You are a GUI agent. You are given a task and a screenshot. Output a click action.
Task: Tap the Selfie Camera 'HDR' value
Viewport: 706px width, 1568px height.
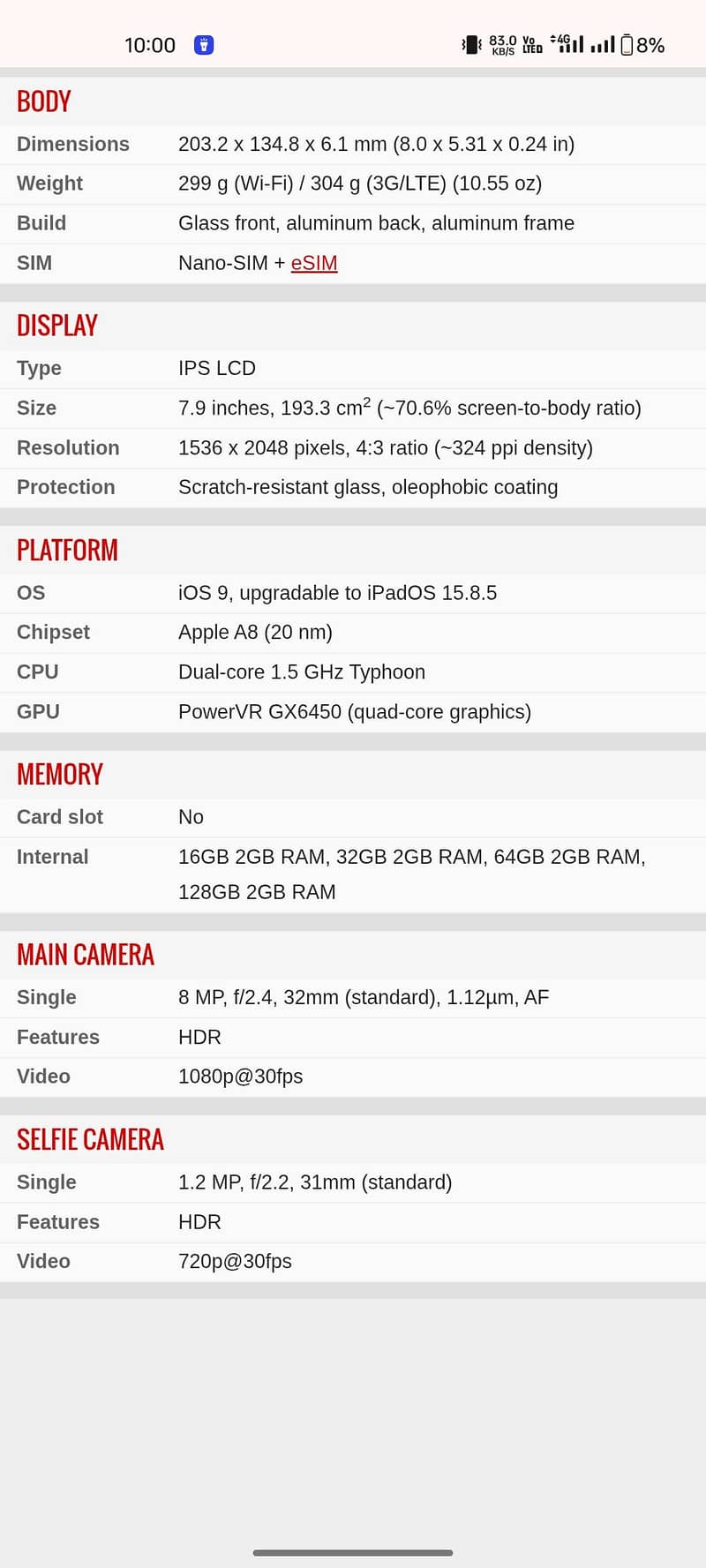(x=199, y=1222)
